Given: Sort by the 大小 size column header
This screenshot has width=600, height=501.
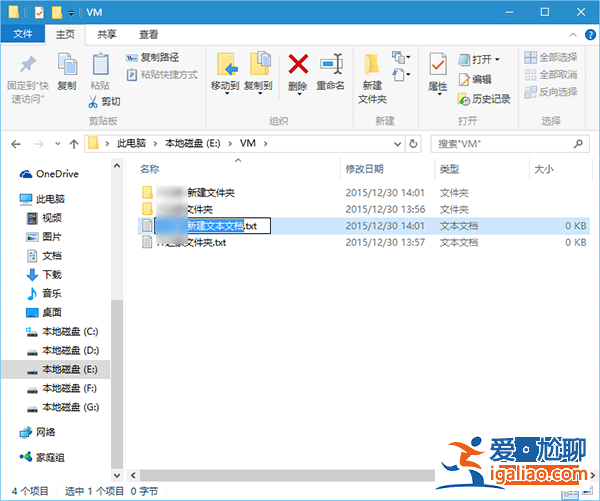Looking at the screenshot, I should point(544,169).
